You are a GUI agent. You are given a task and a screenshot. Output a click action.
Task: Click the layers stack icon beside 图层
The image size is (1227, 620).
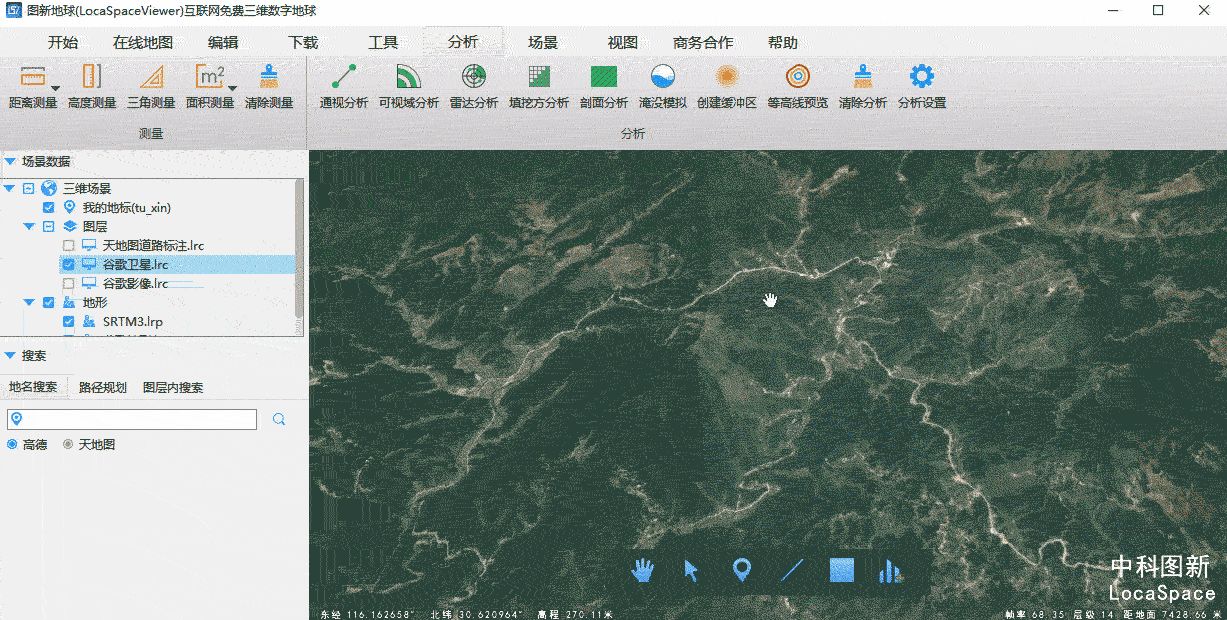click(69, 227)
